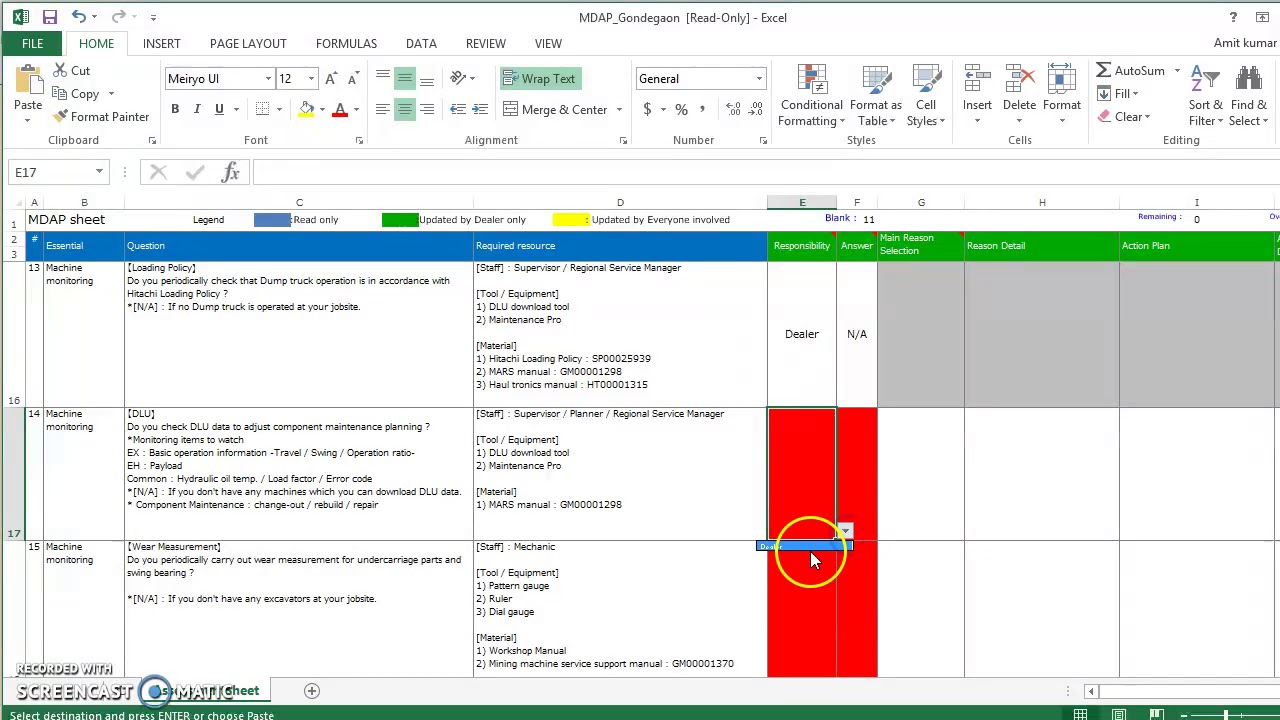Toggle Italic formatting
The width and height of the screenshot is (1280, 720).
tap(197, 109)
